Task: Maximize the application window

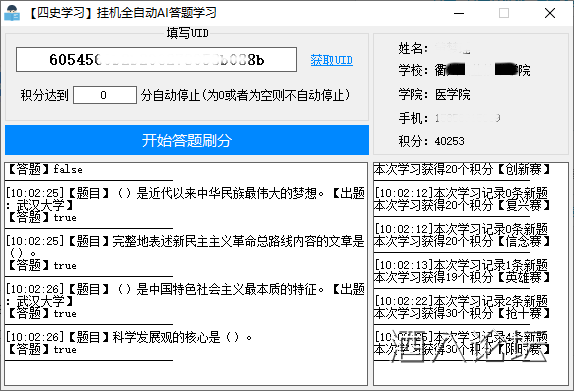Action: [504, 13]
